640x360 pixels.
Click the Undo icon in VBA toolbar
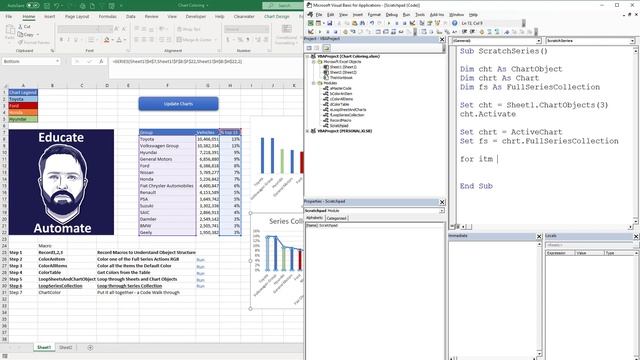click(372, 23)
